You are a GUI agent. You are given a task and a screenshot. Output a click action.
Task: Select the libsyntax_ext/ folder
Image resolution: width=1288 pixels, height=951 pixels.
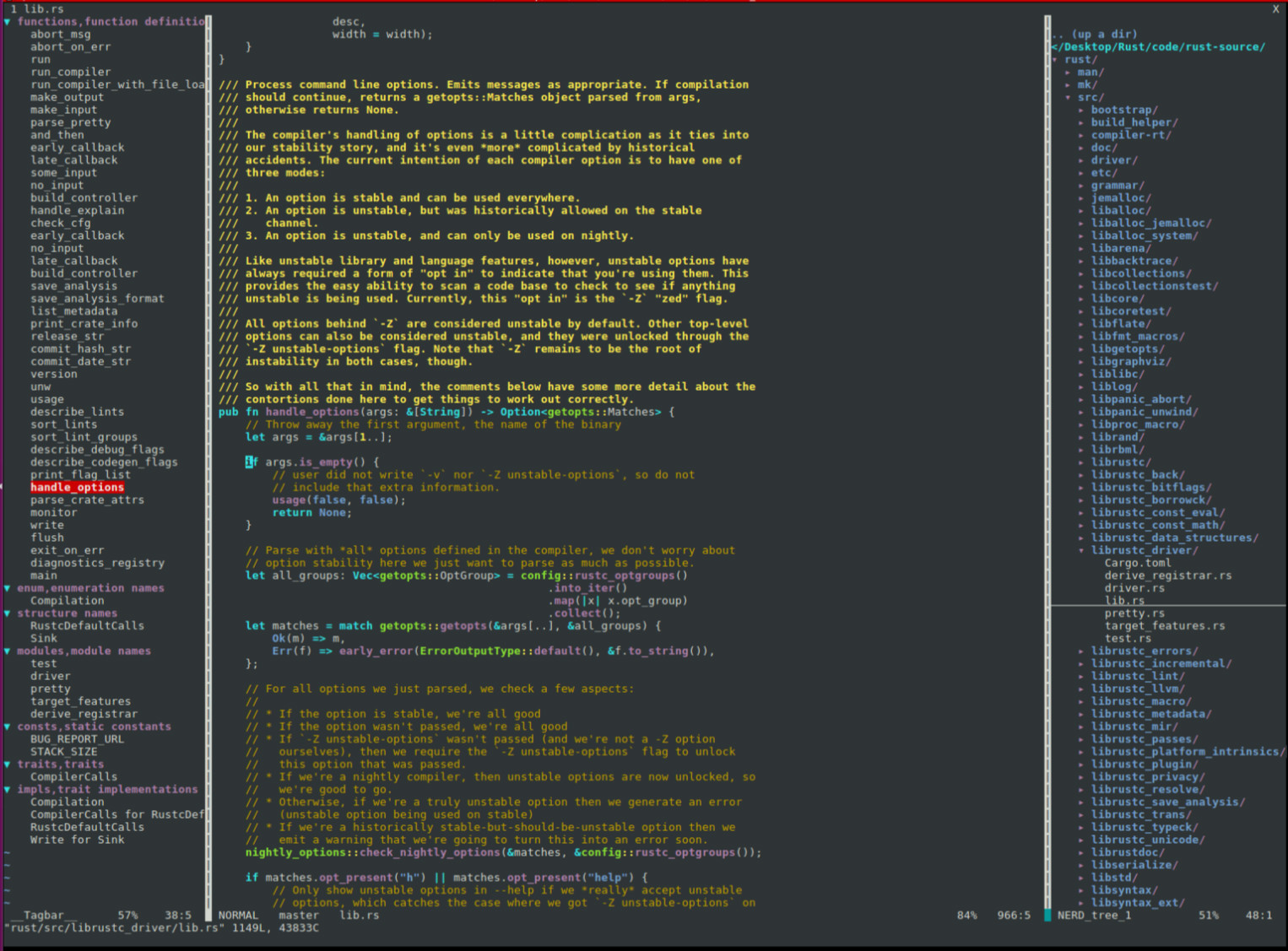1138,903
